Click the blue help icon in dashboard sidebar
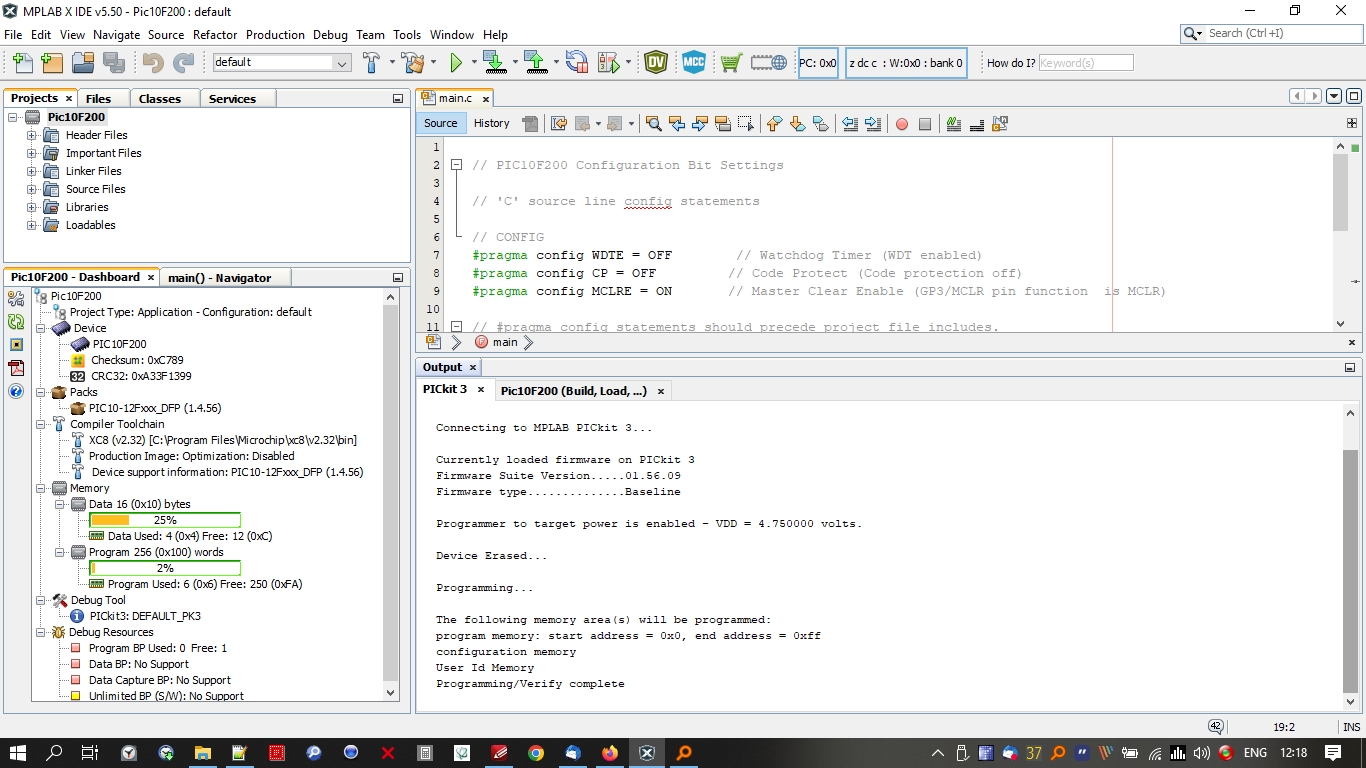 (16, 390)
